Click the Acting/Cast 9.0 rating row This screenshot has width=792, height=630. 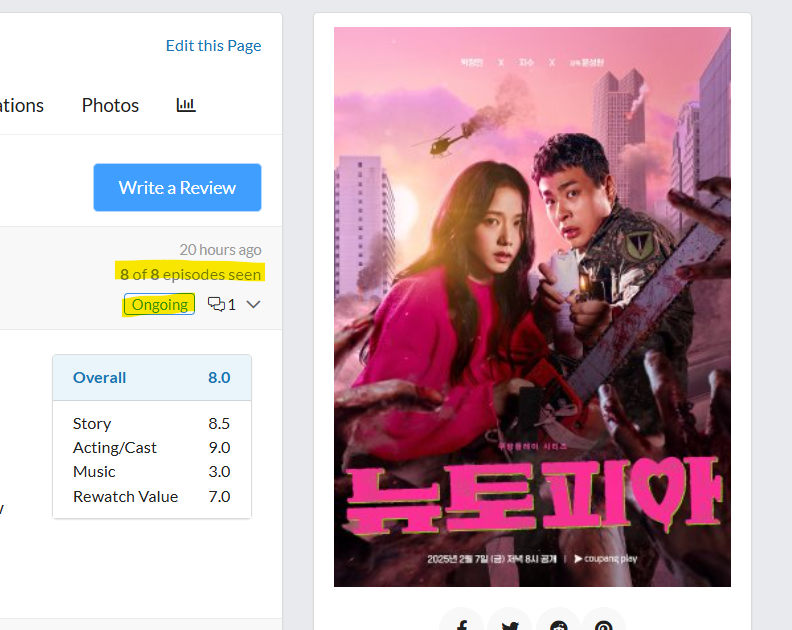point(152,448)
